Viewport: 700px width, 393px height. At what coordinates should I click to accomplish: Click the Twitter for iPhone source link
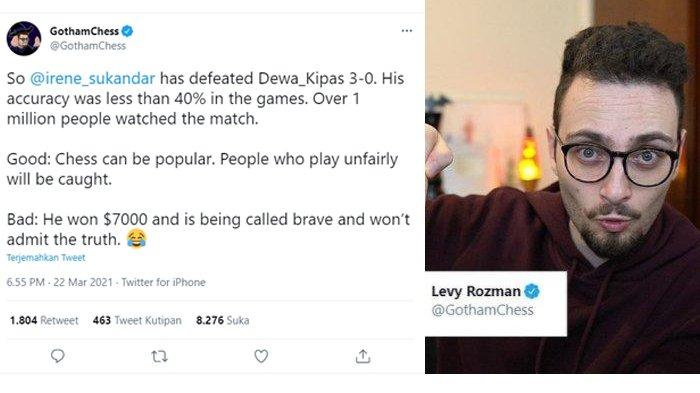pos(163,282)
